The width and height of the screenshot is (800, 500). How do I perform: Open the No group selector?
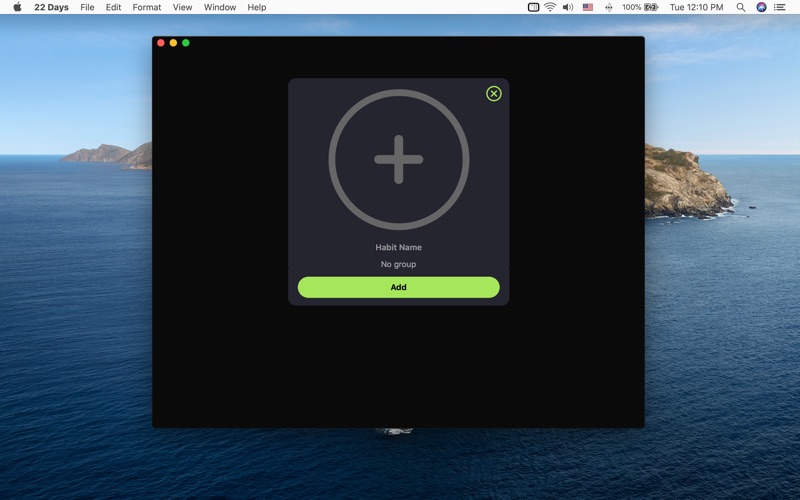(x=398, y=265)
